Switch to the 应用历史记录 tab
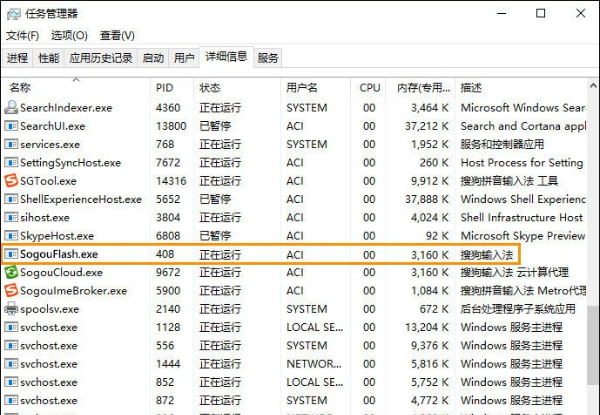 (x=101, y=58)
